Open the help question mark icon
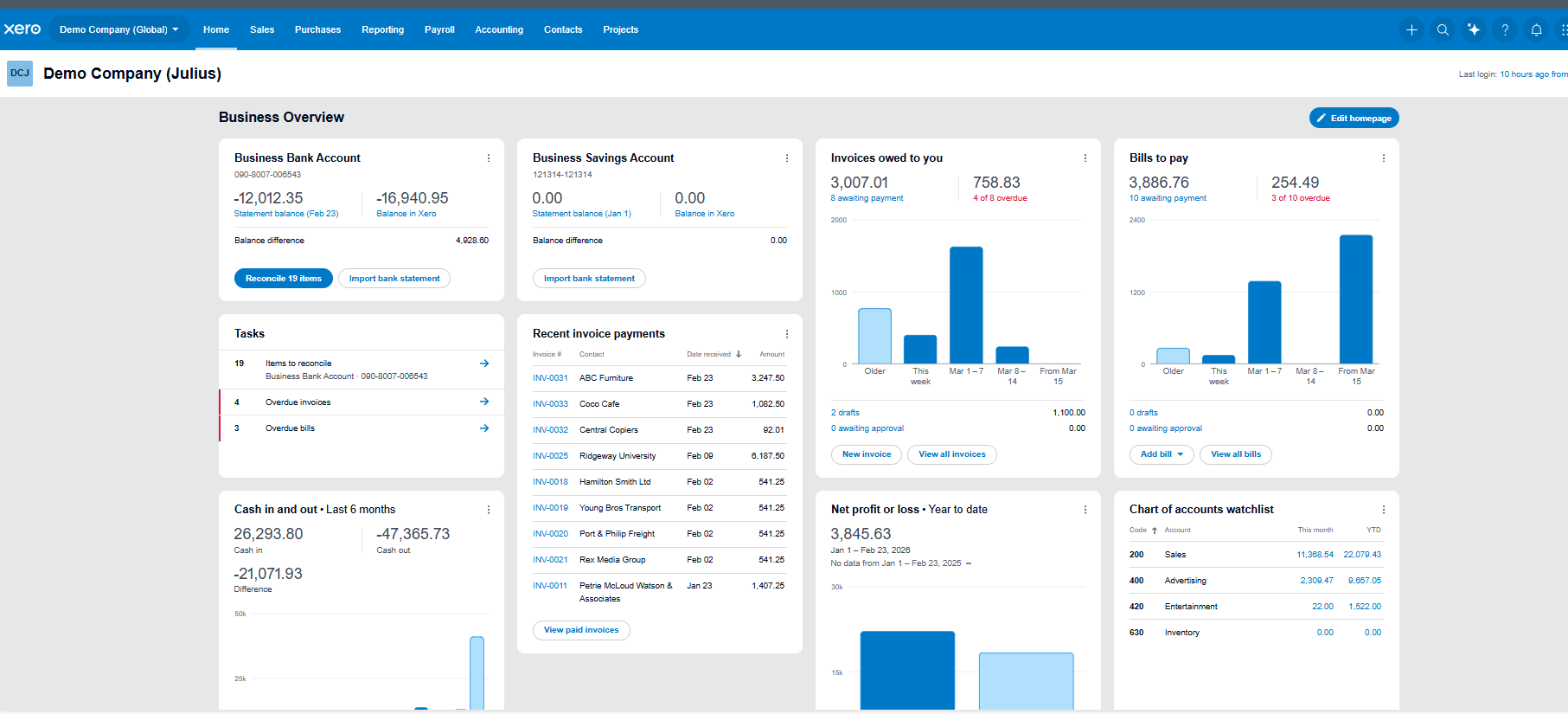1568x714 pixels. 1505,29
